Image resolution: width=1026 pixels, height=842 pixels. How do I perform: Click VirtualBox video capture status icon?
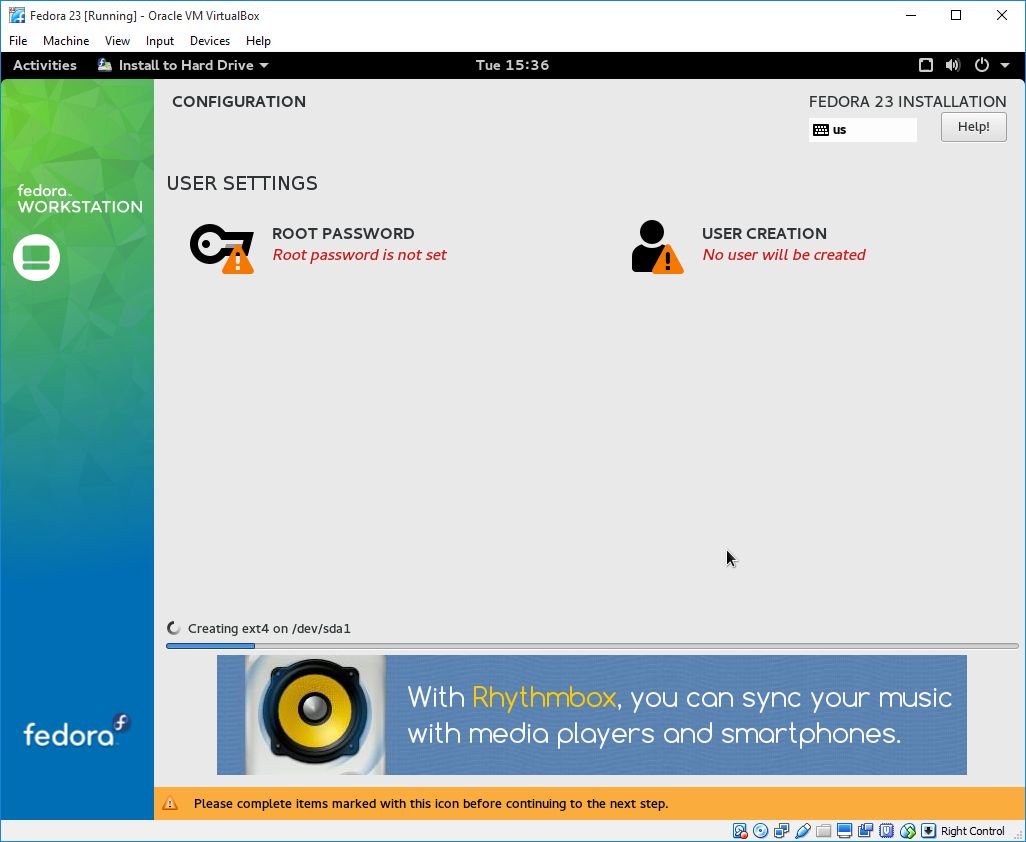coord(865,831)
